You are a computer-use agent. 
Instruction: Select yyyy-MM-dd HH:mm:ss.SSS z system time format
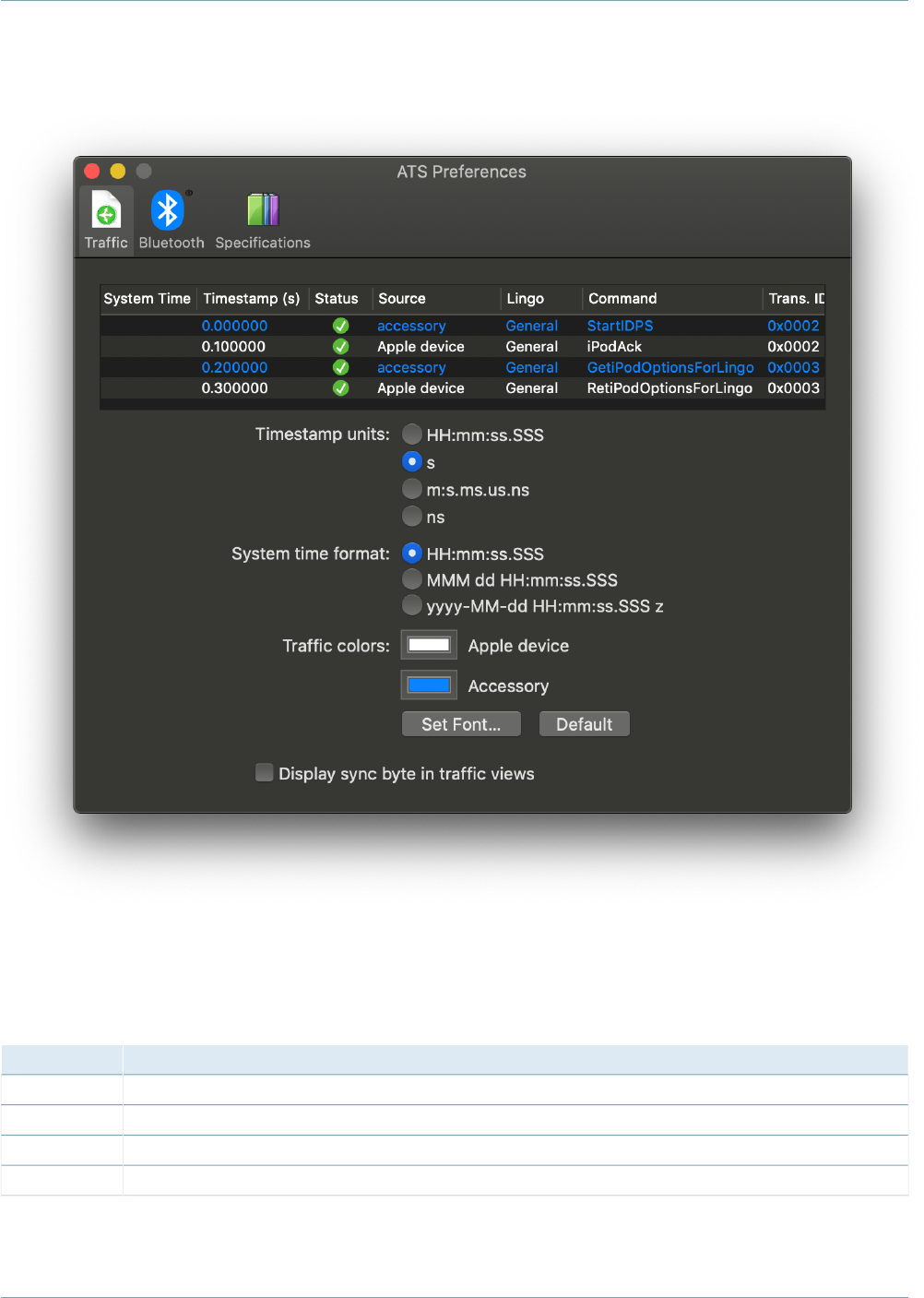[412, 605]
